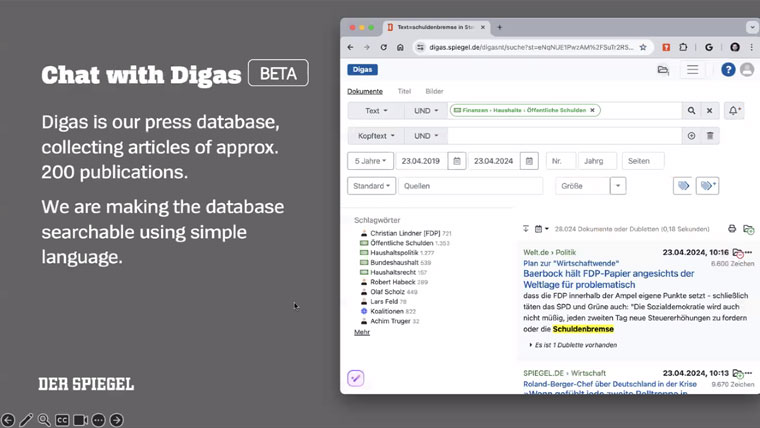Image resolution: width=760 pixels, height=428 pixels.
Task: Expand the 'Es ist 1 Dublette vorhanden' note
Action: [573, 345]
